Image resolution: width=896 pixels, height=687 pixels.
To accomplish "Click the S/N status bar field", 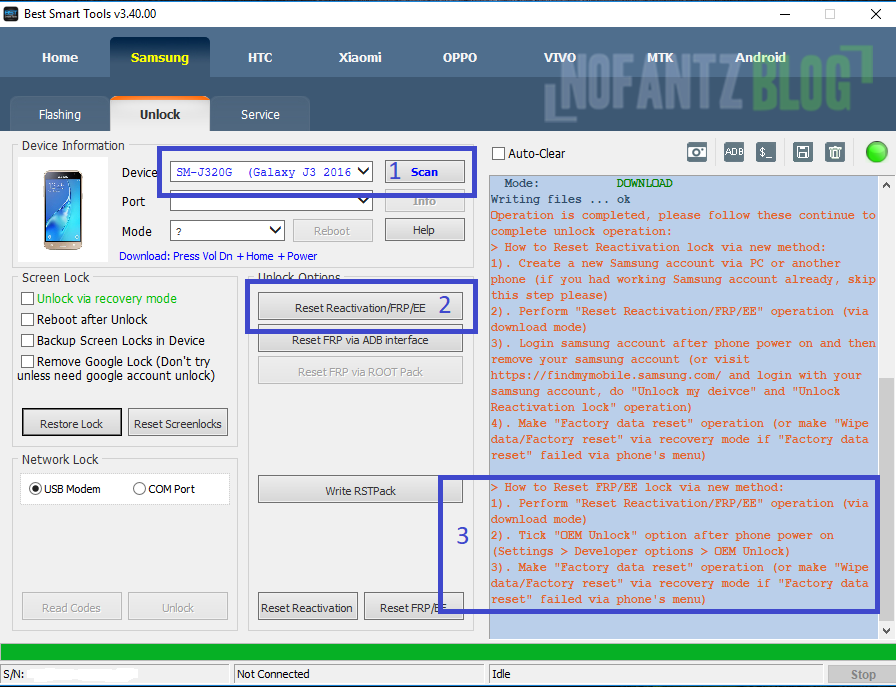I will (115, 674).
